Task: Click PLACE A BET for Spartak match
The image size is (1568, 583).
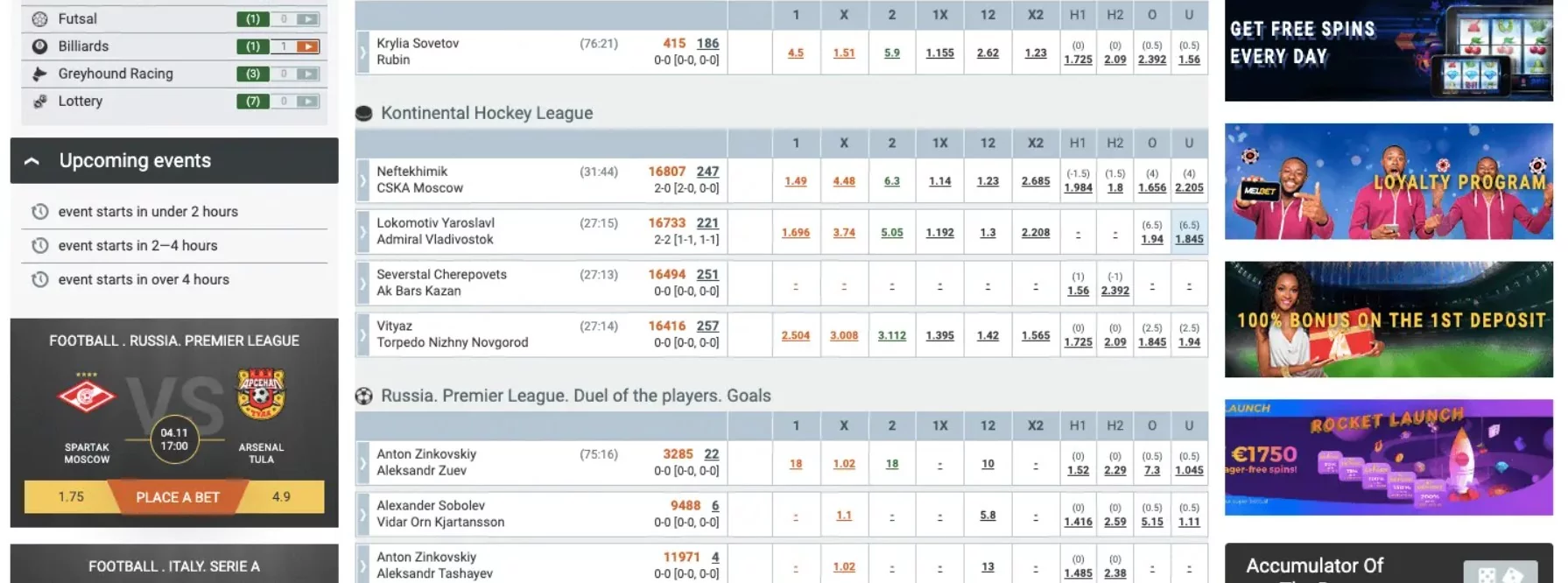Action: [x=178, y=497]
